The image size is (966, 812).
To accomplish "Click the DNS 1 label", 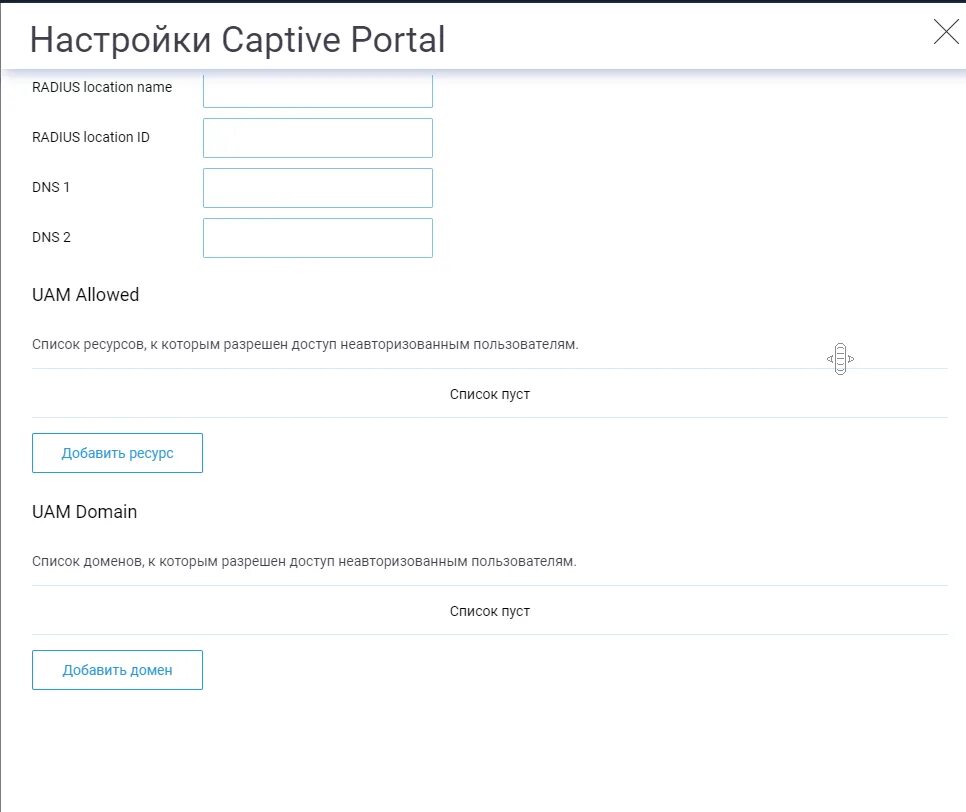I will pos(51,187).
